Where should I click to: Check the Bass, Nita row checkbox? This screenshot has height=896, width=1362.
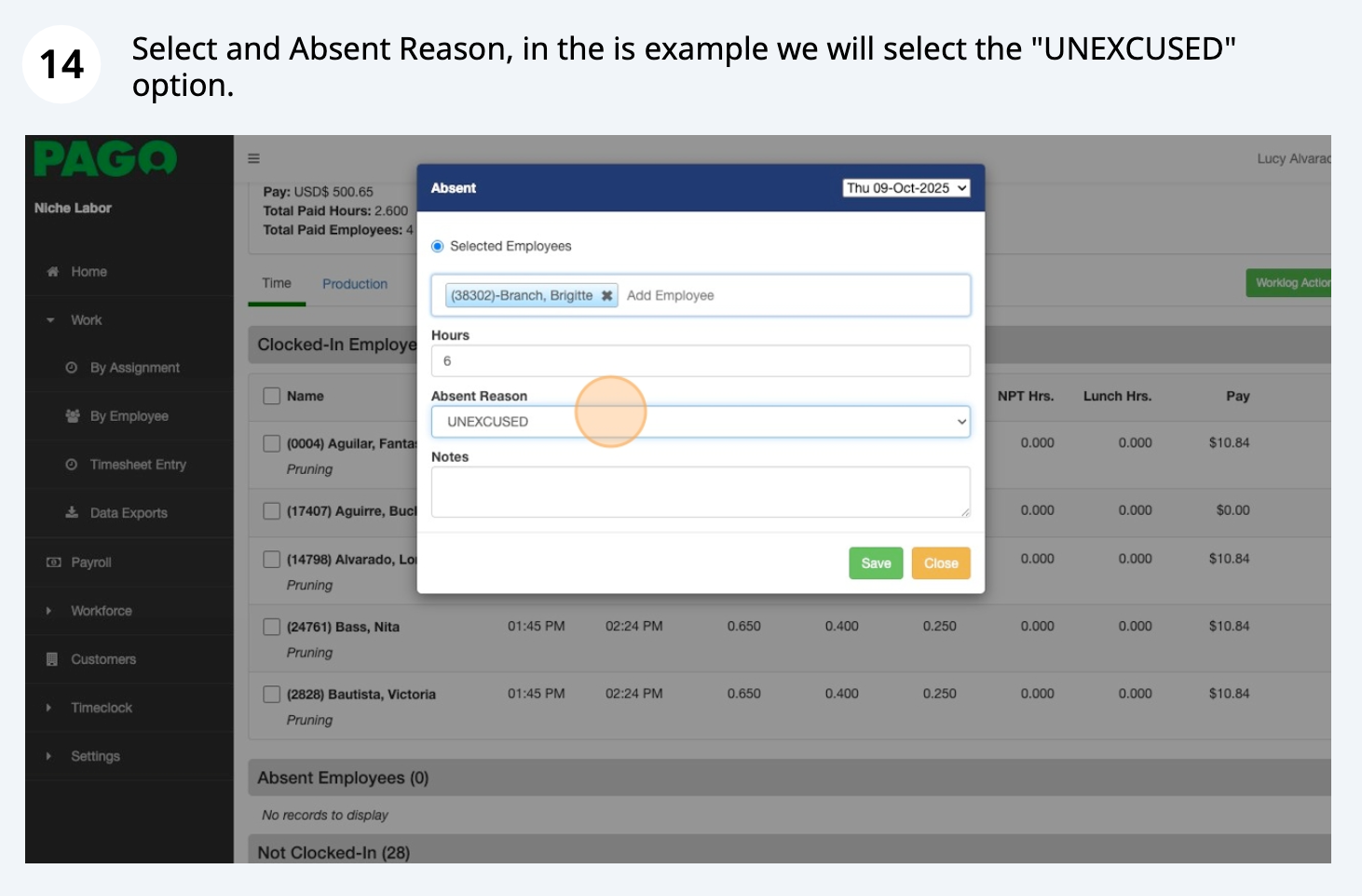click(x=272, y=627)
